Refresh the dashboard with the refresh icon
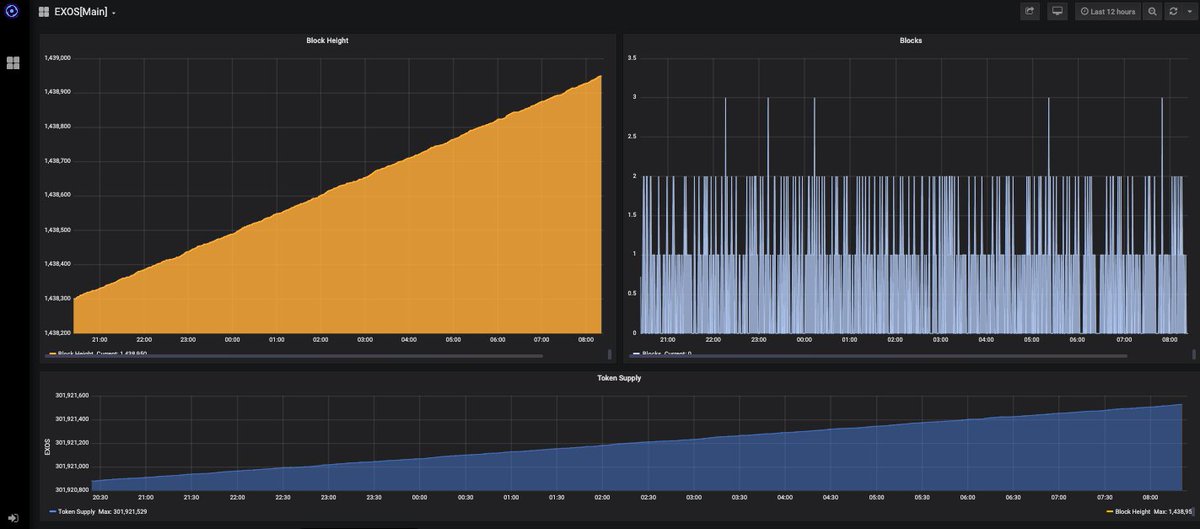This screenshot has height=529, width=1200. pyautogui.click(x=1173, y=11)
